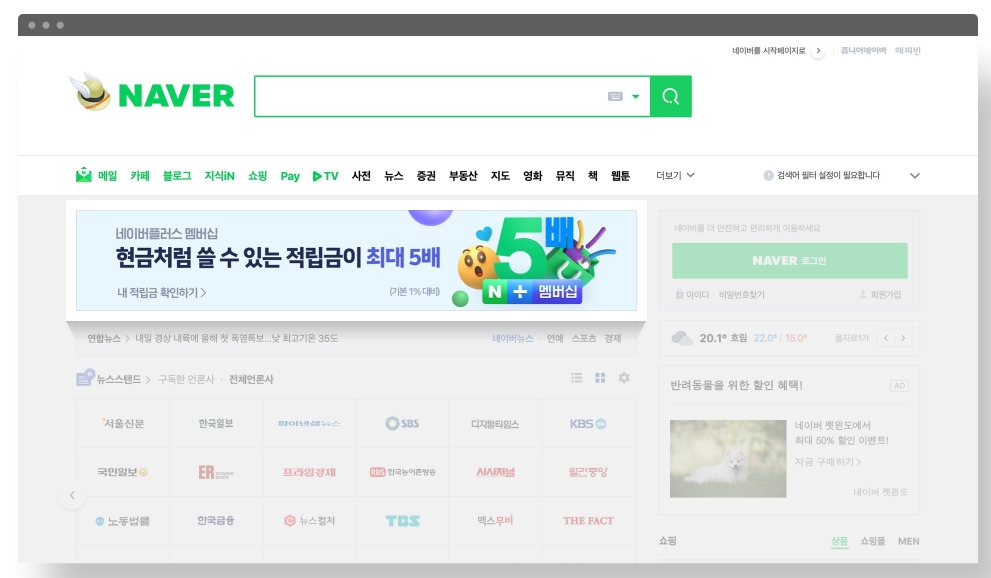Open THE FACT publisher tile
The image size is (991, 578).
(x=588, y=521)
